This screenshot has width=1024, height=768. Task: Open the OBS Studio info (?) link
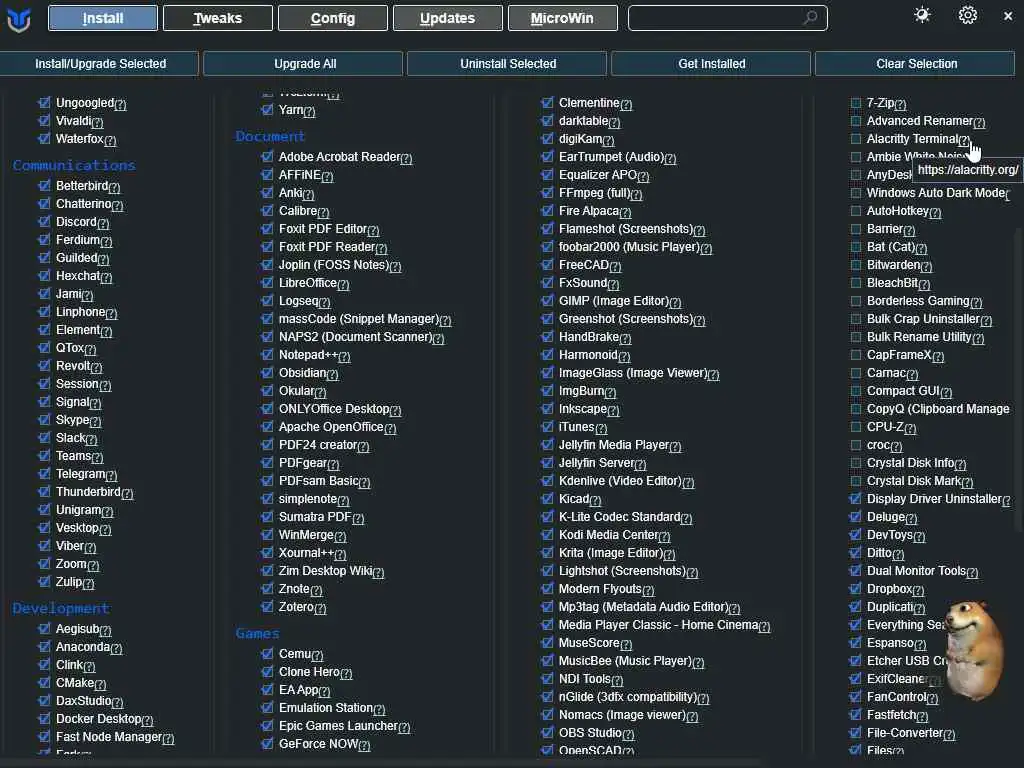pyautogui.click(x=628, y=735)
